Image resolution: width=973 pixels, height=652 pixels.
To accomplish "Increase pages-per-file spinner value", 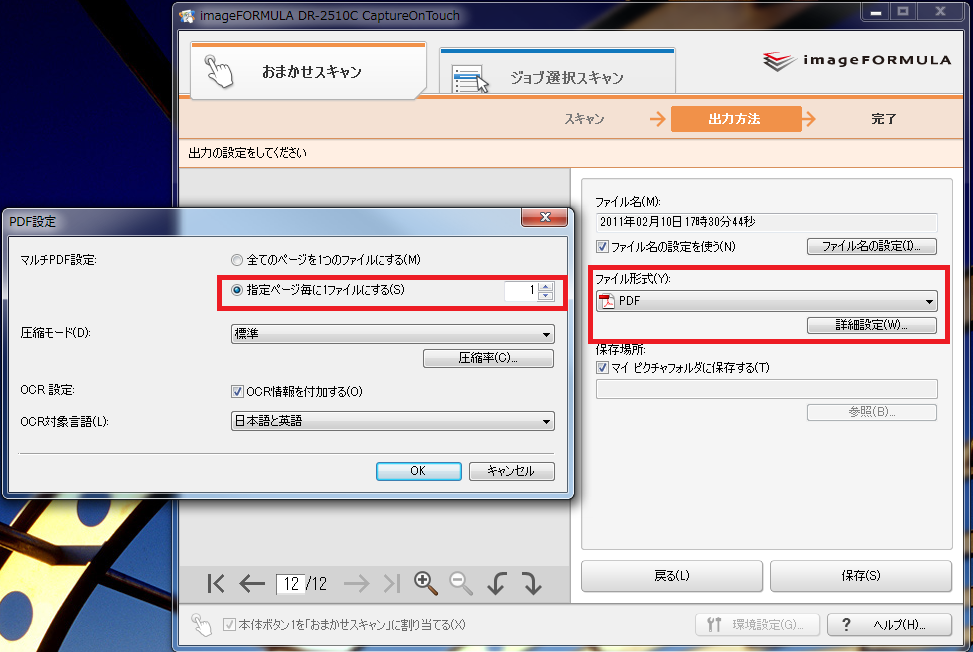I will pyautogui.click(x=545, y=286).
